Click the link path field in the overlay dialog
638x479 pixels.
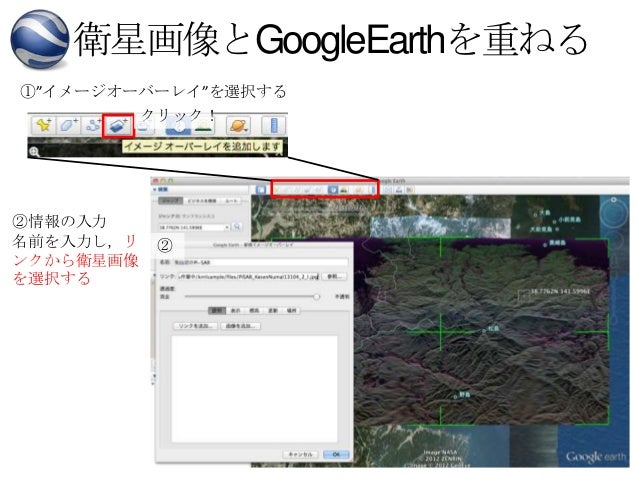[x=248, y=277]
